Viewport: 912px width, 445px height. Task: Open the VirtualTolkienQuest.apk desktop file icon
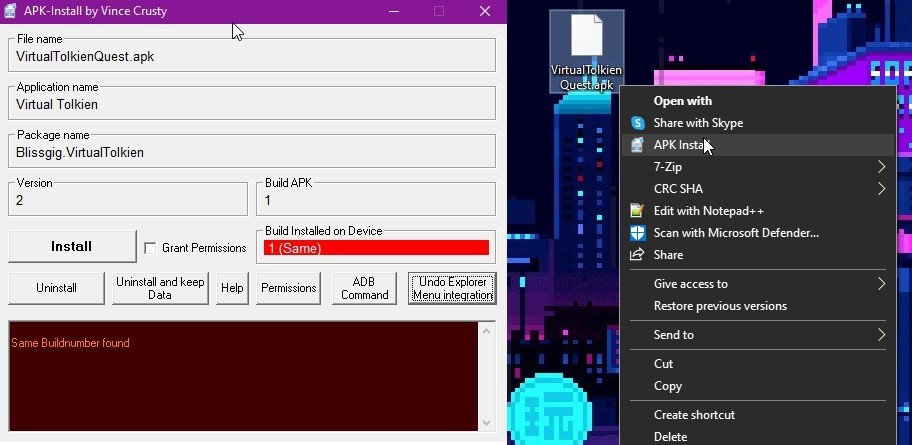tap(587, 38)
